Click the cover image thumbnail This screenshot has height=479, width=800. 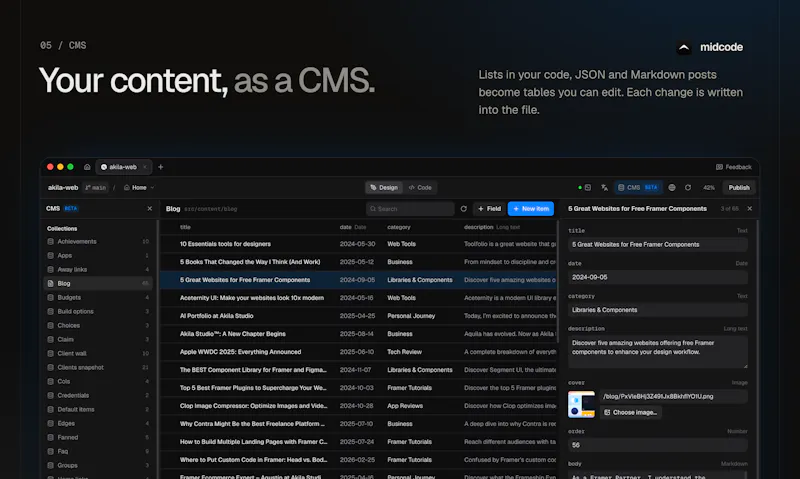pyautogui.click(x=581, y=405)
